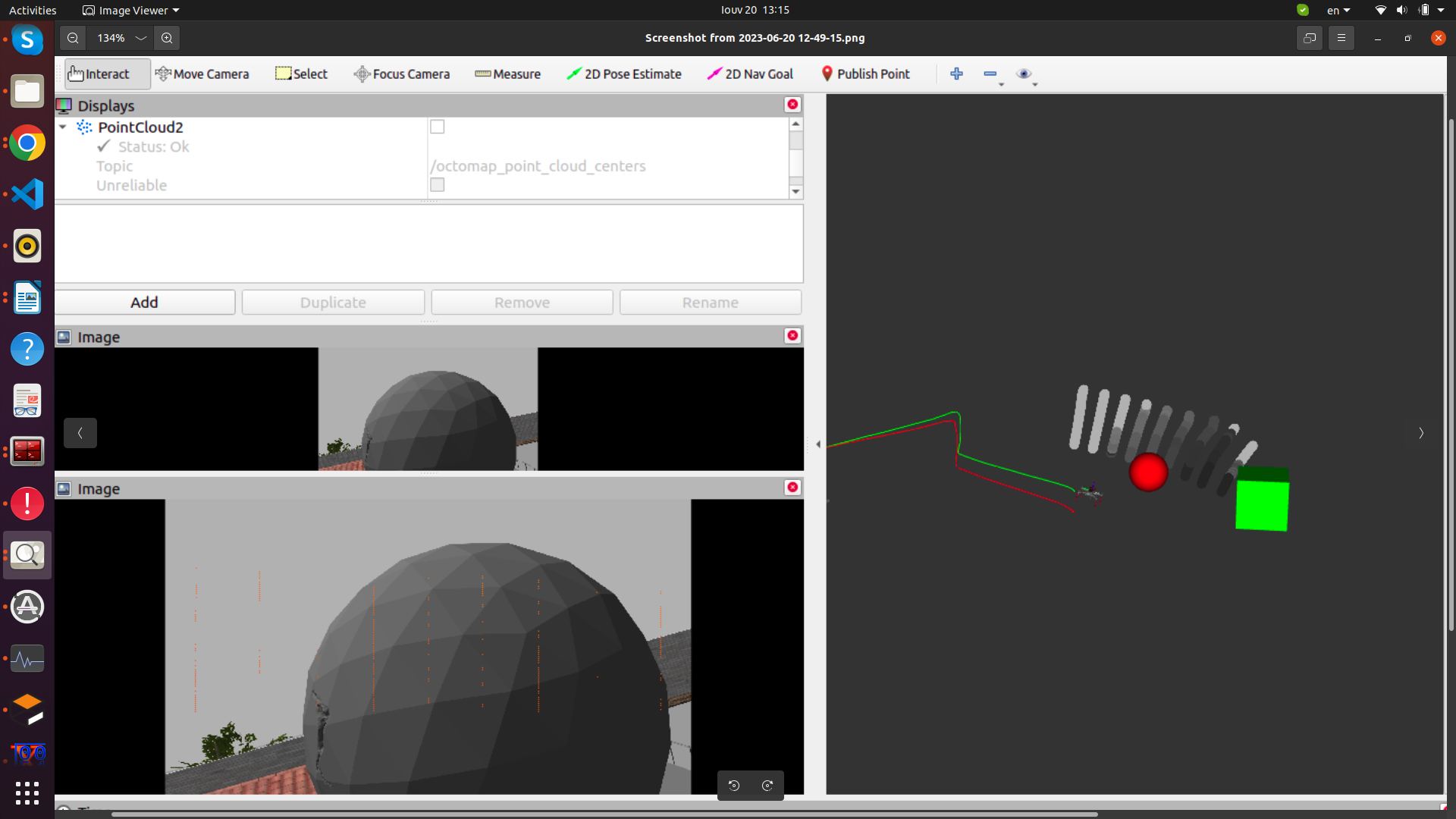Choose the Focus Camera tool
Screen dimensions: 1456x819
(401, 74)
